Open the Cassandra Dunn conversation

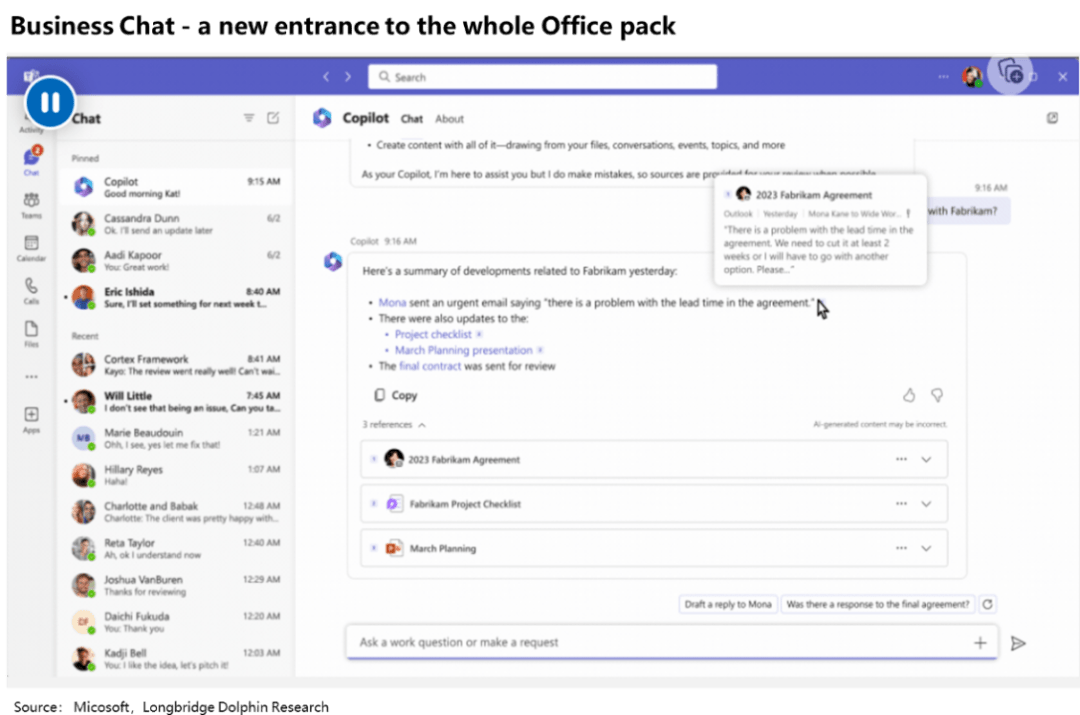tap(176, 224)
